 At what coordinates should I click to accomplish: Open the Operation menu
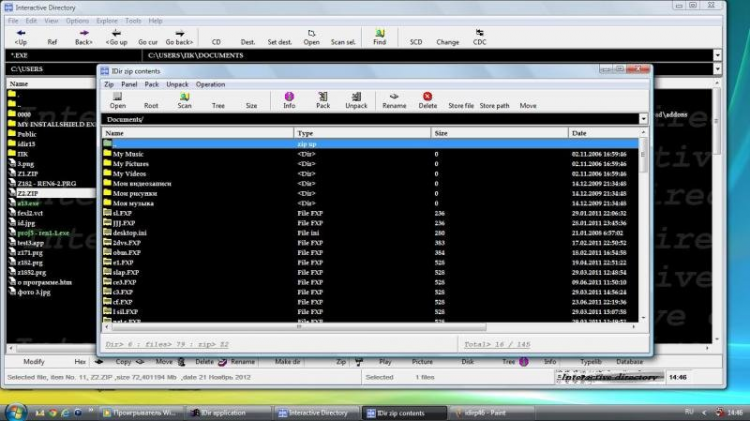tap(210, 84)
